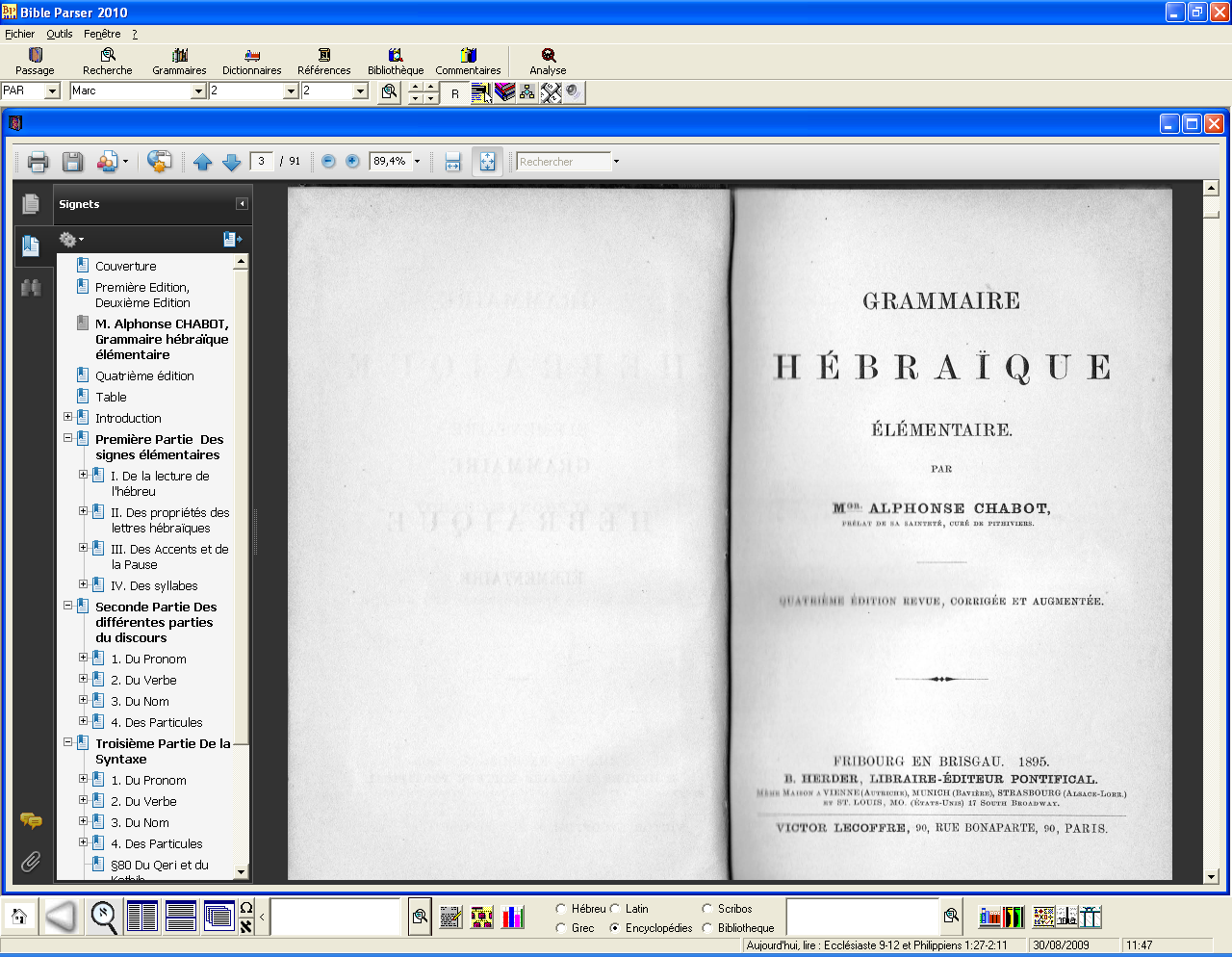The width and height of the screenshot is (1232, 957).
Task: Select the Scribos radio button
Action: pos(706,909)
